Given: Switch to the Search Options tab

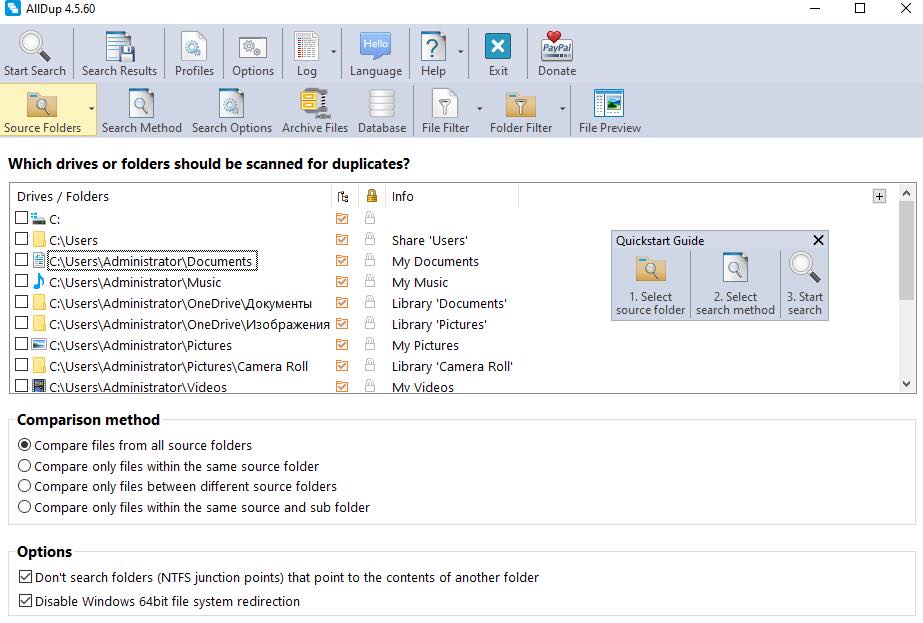Looking at the screenshot, I should pos(232,110).
